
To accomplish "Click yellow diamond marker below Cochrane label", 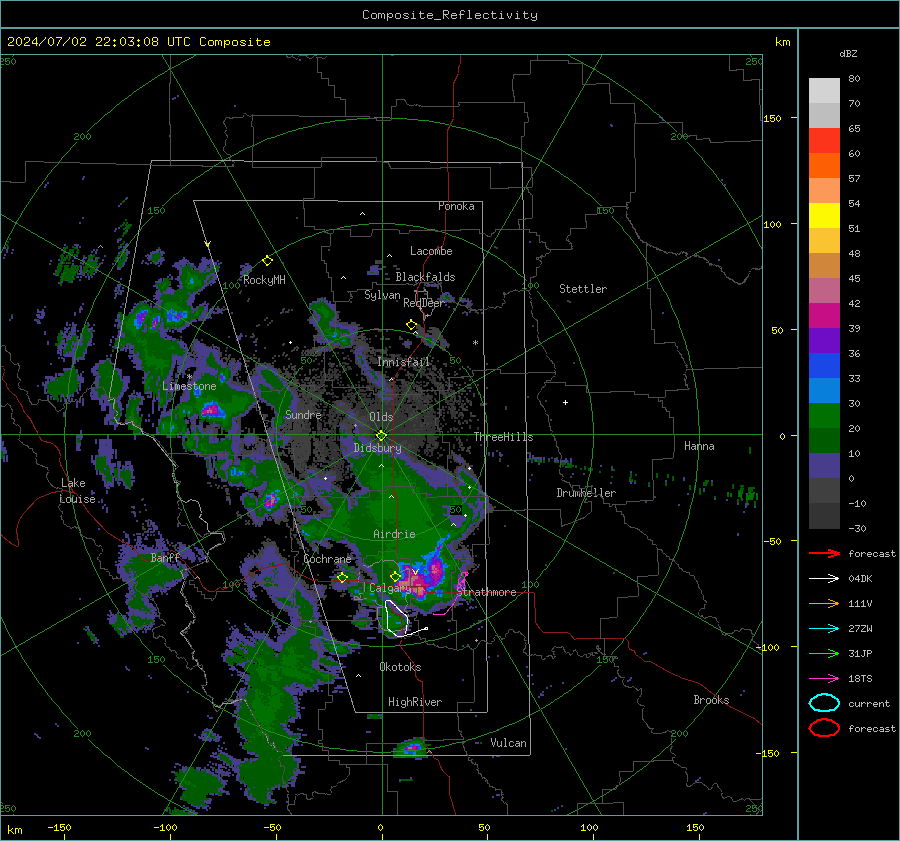I will click(x=342, y=578).
